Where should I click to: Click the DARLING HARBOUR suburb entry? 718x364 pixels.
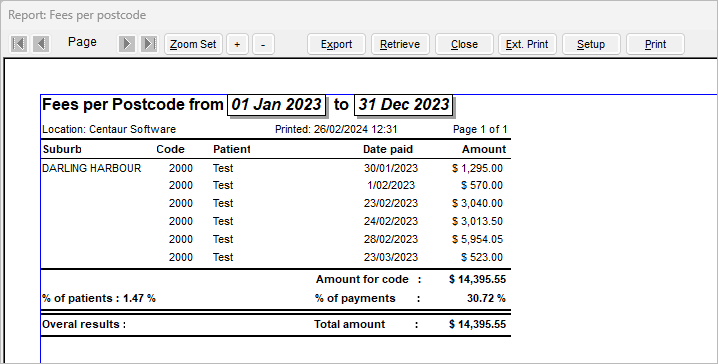point(92,168)
